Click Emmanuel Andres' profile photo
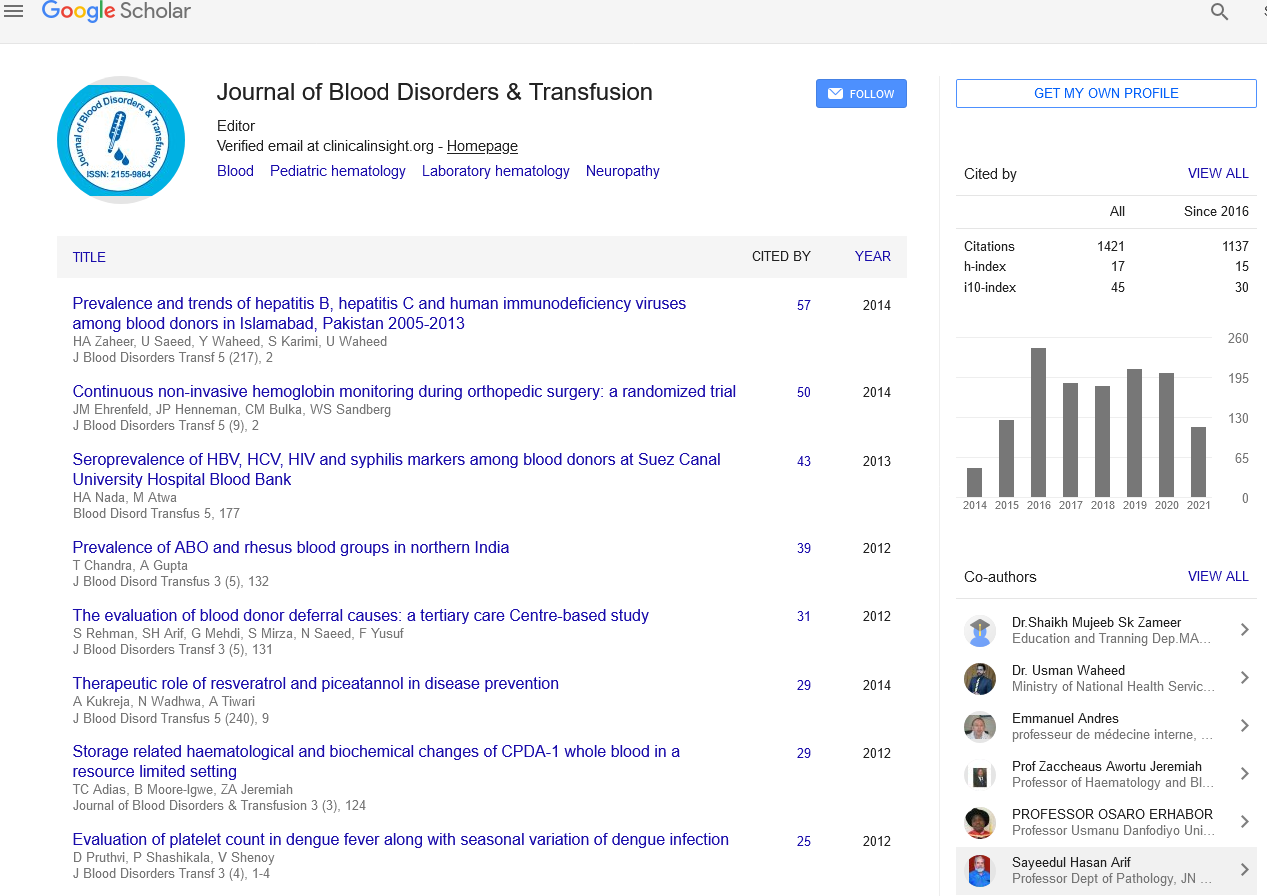Viewport: 1267px width, 896px height. pyautogui.click(x=980, y=727)
